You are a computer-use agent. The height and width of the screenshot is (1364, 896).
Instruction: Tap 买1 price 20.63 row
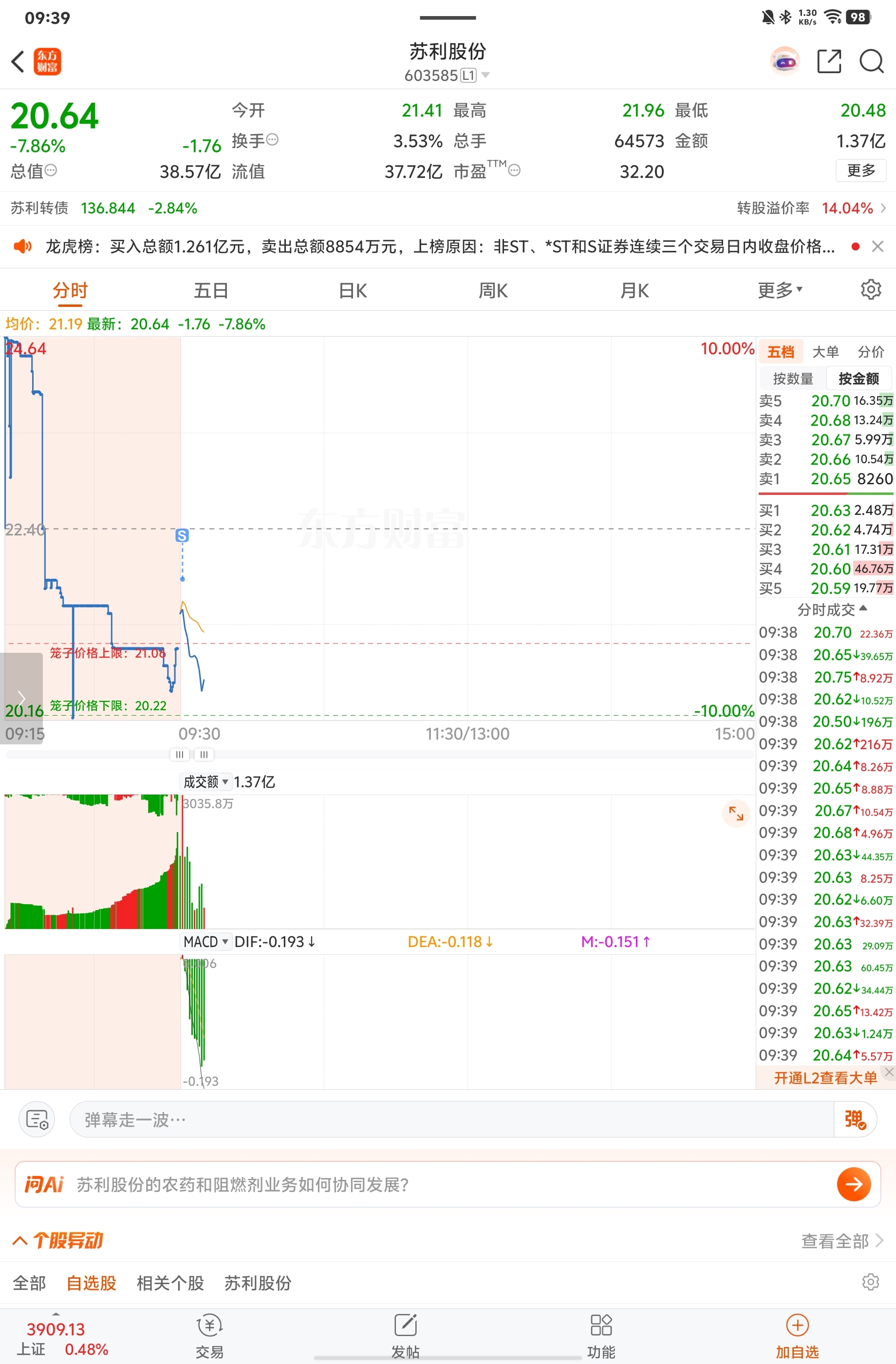pos(825,510)
